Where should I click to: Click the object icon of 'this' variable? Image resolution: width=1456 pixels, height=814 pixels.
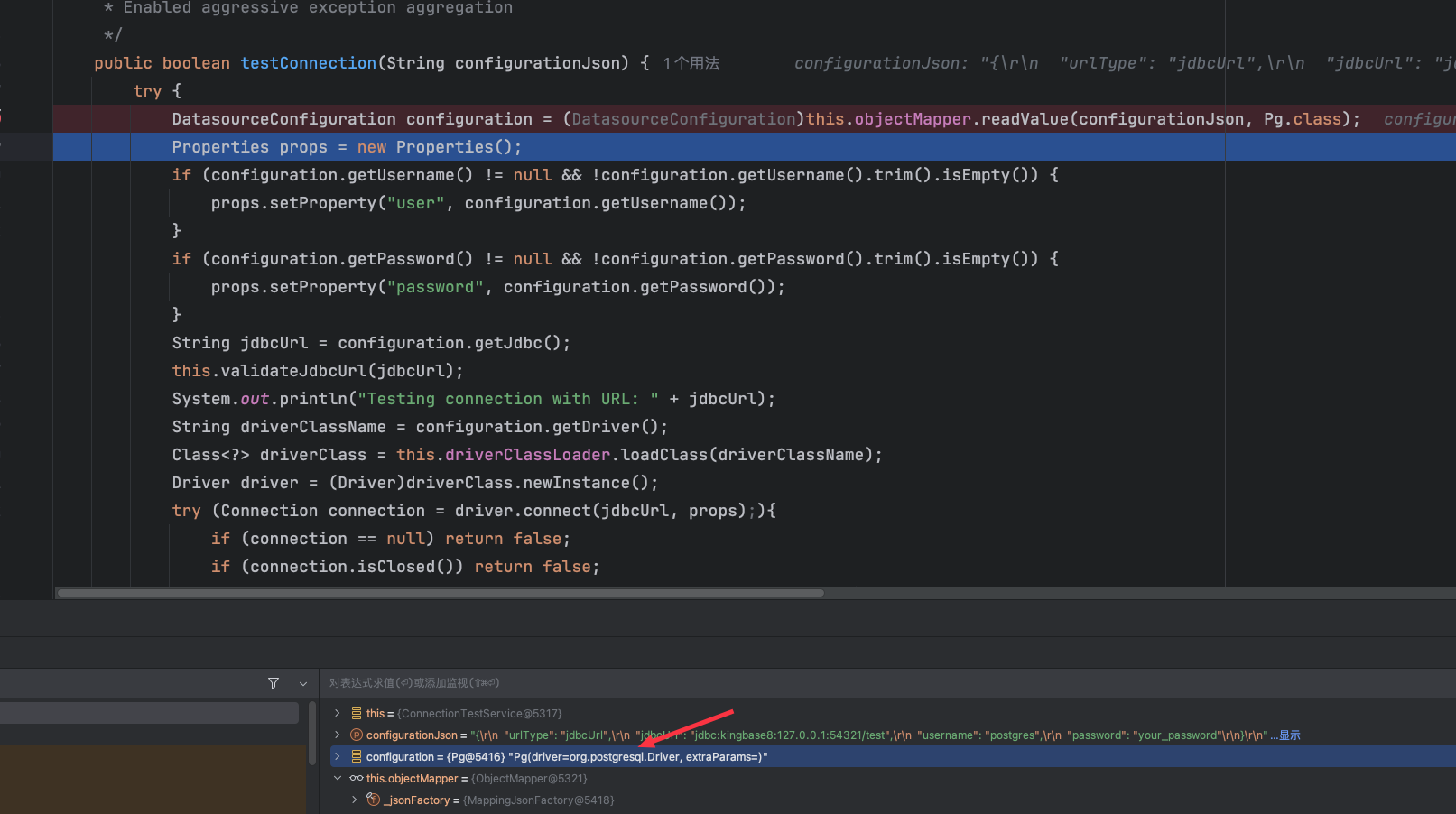[x=357, y=713]
